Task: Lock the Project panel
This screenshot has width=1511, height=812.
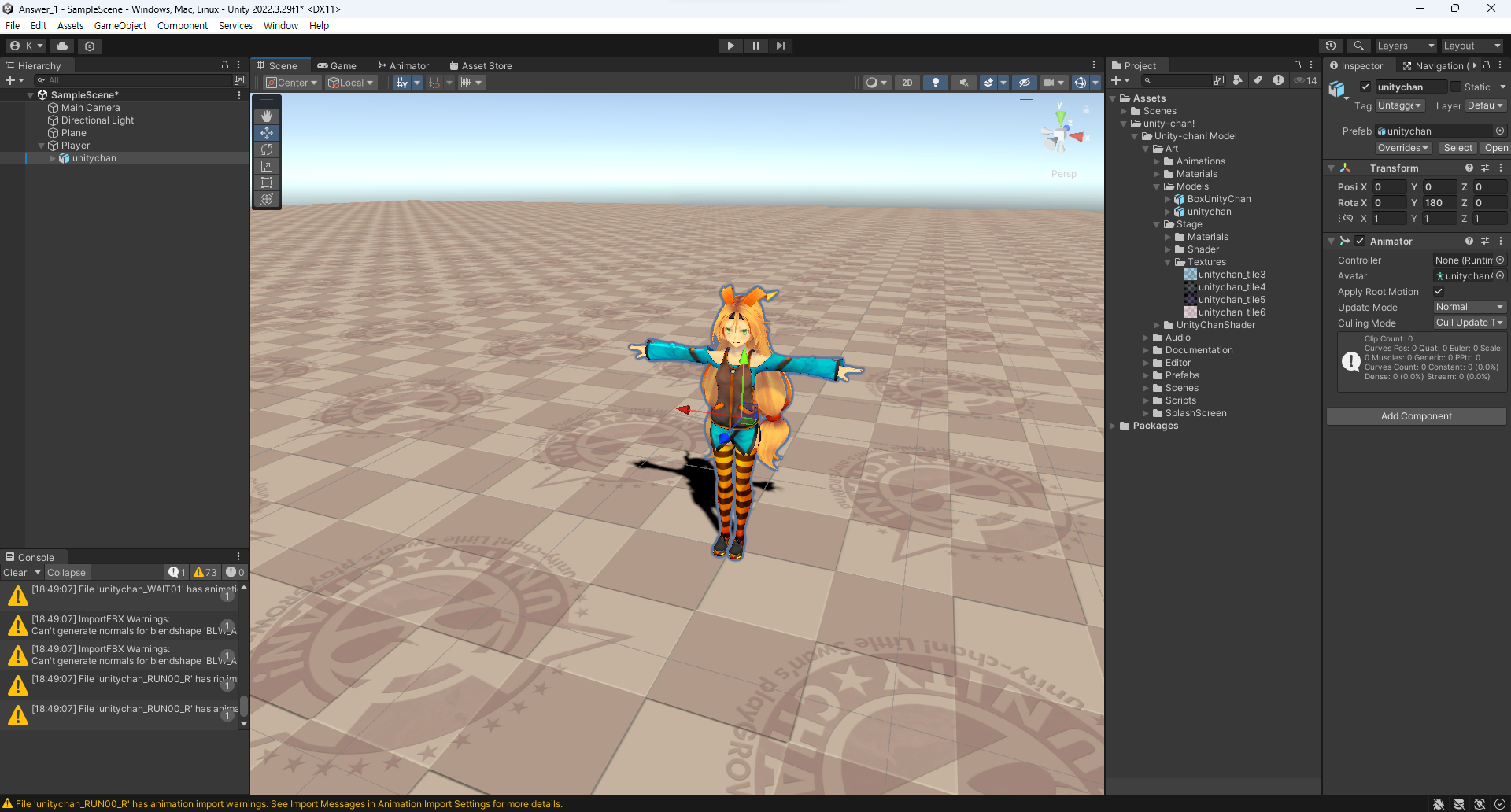Action: (1298, 65)
